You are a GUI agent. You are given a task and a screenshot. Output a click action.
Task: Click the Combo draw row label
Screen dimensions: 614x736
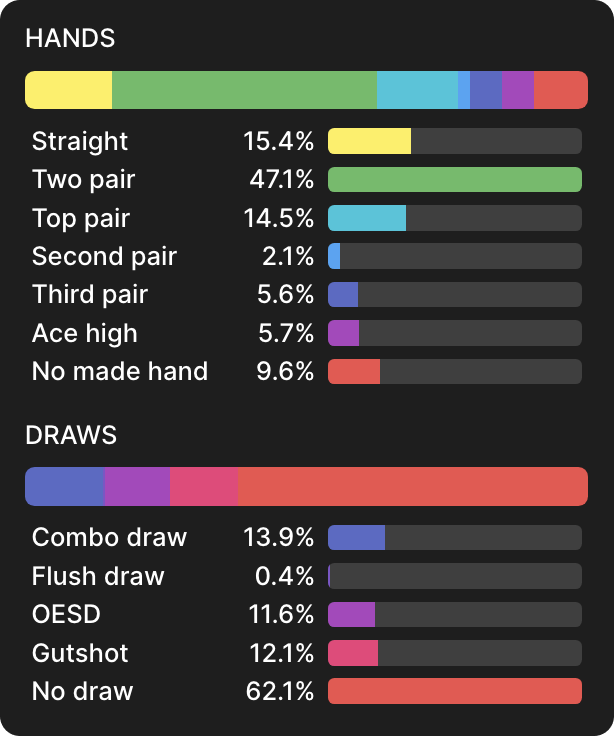tap(109, 537)
